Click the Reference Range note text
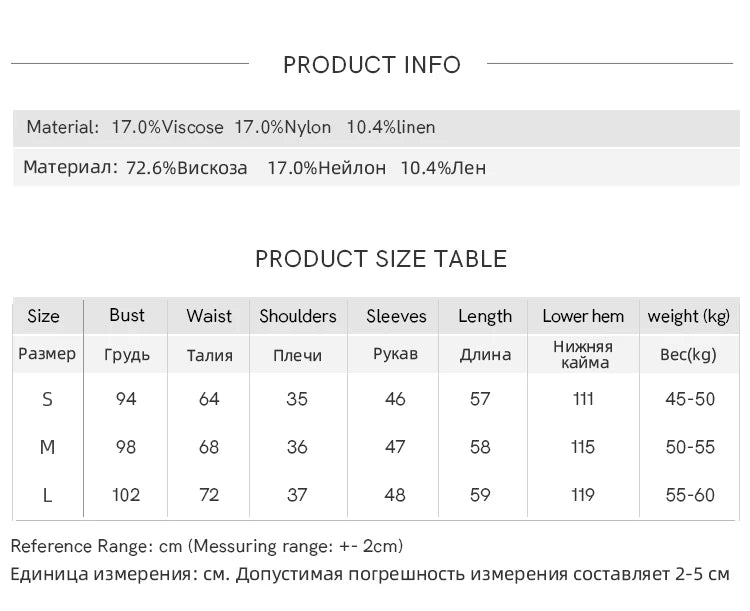Viewport: 750px width, 611px height. pos(207,546)
